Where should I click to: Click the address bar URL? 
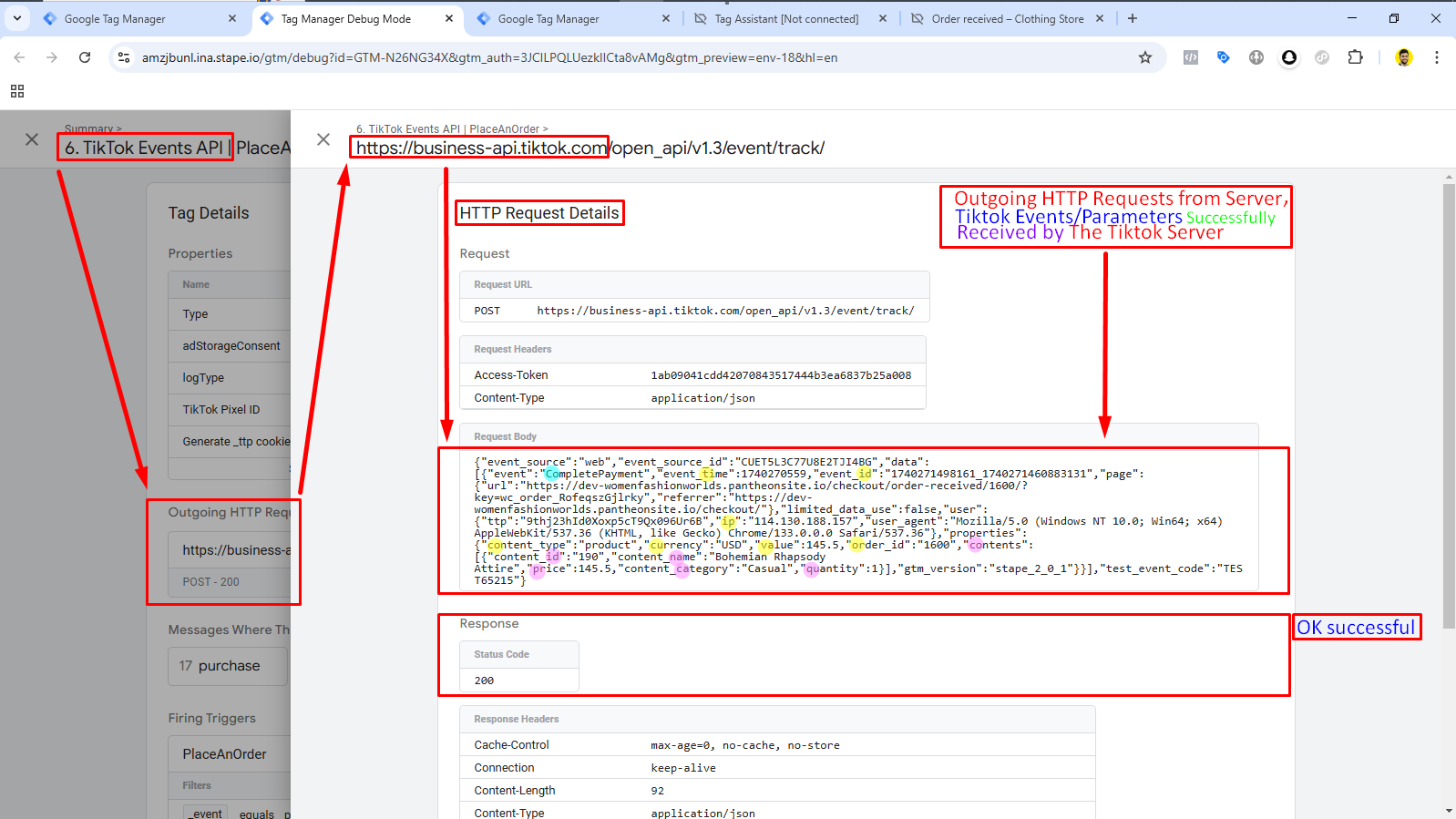point(489,57)
